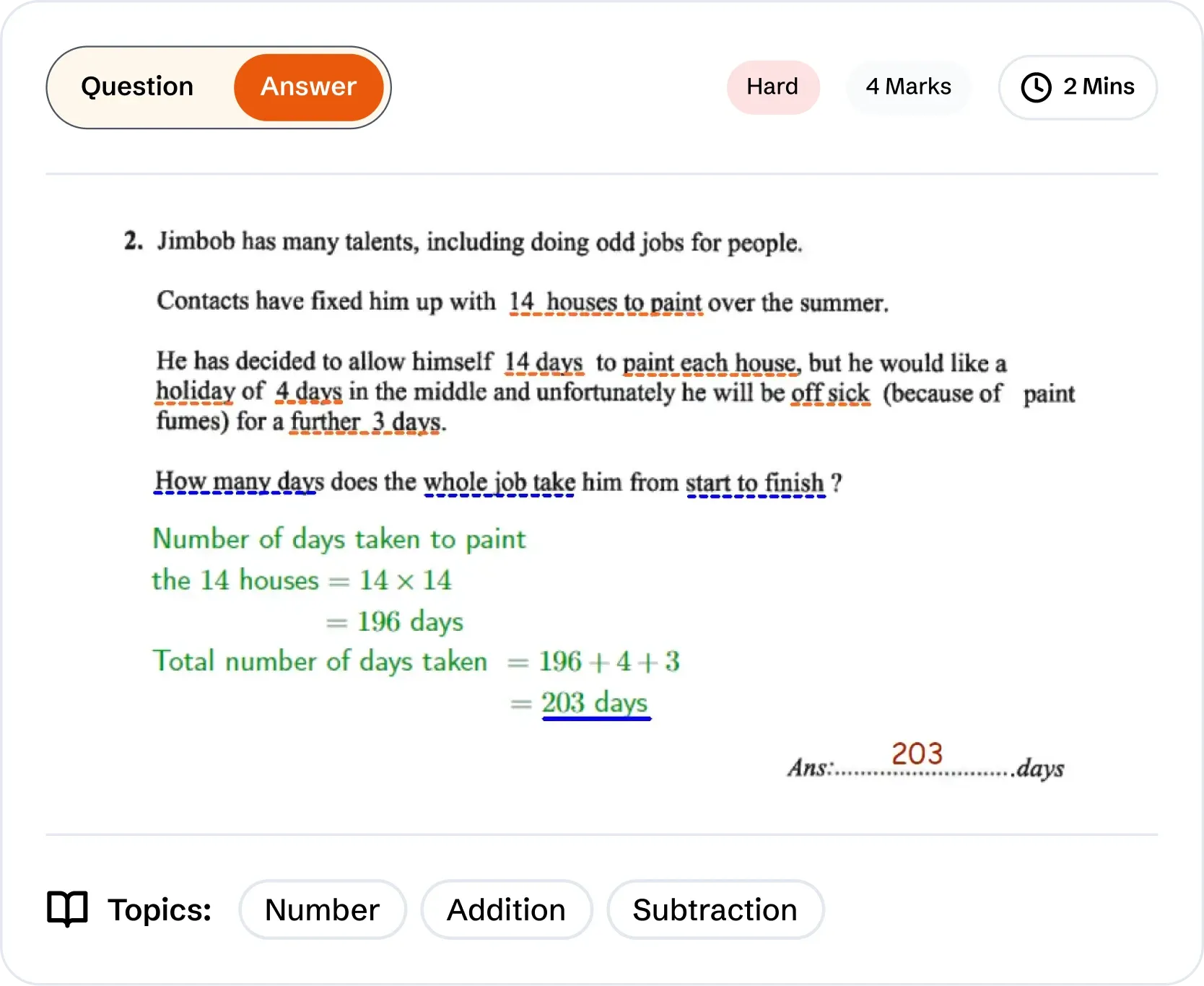The image size is (1204, 986).
Task: Select the orange Answer tab
Action: tap(308, 87)
